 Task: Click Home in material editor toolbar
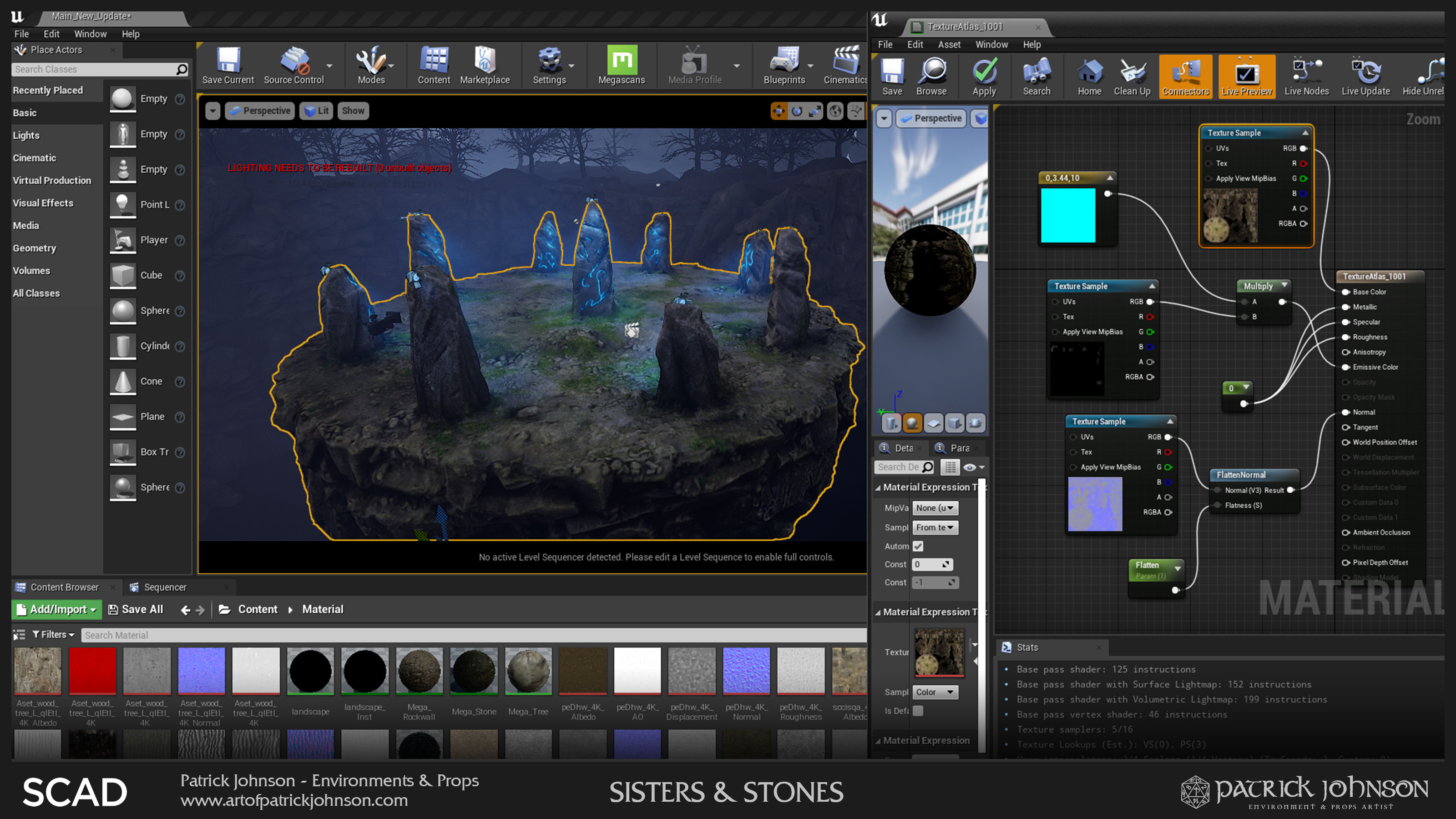[1089, 77]
